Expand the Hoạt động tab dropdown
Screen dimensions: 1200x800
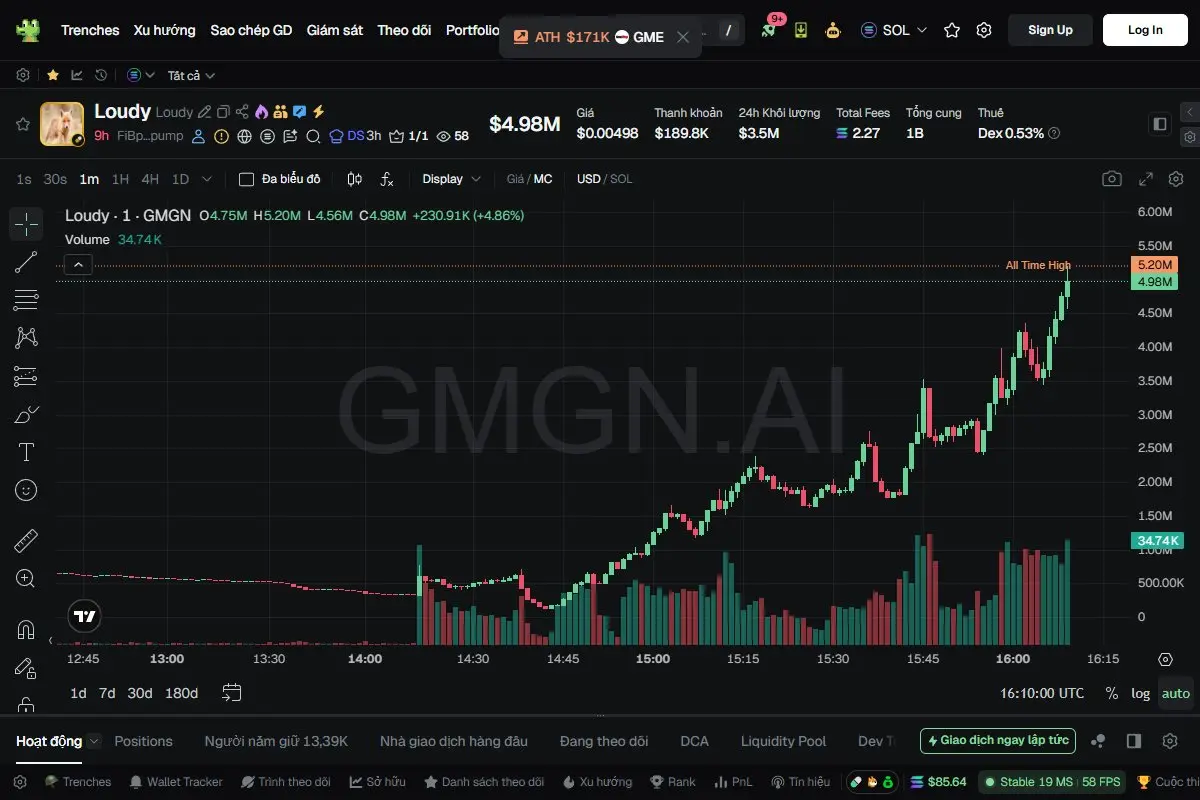95,741
